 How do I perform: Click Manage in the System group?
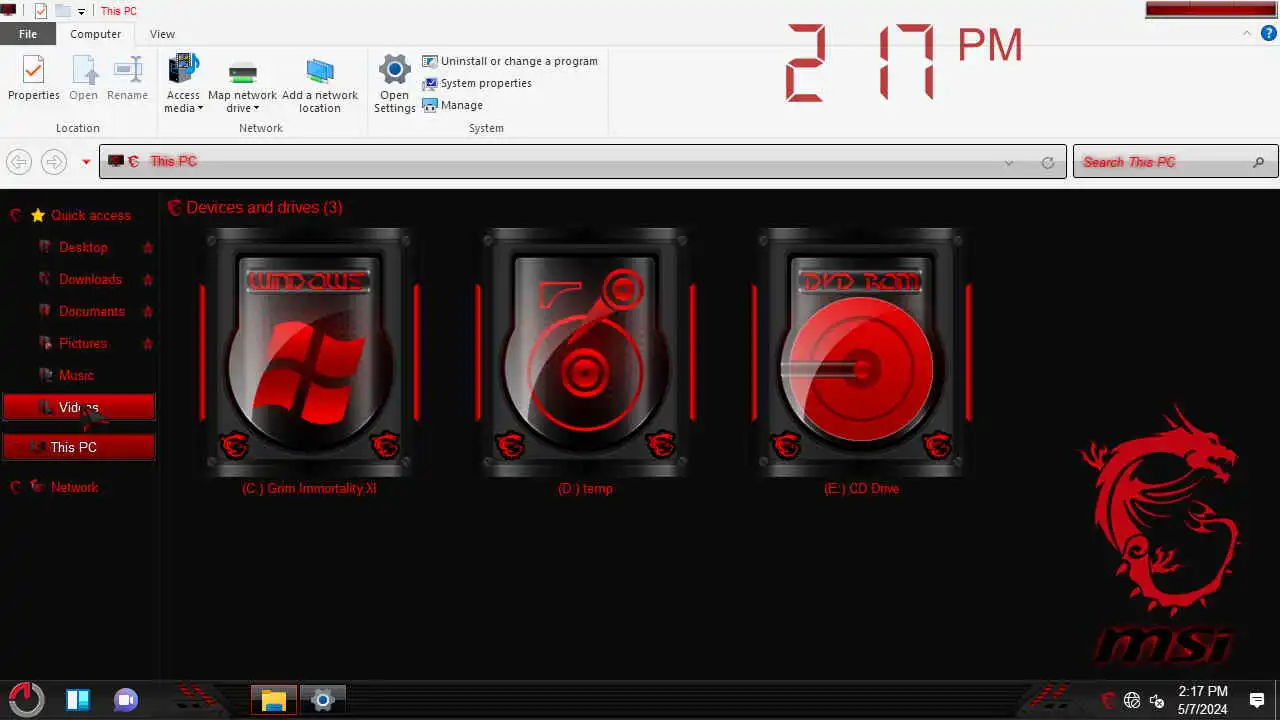452,105
